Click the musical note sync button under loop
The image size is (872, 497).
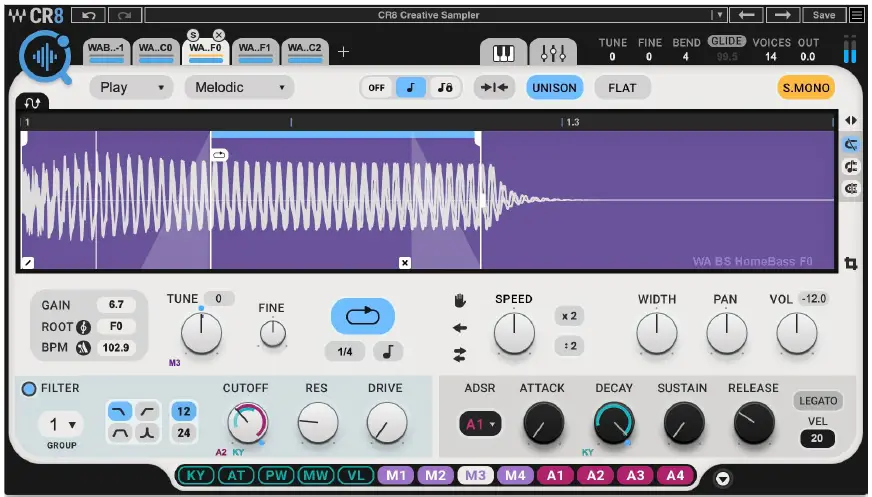click(x=388, y=351)
